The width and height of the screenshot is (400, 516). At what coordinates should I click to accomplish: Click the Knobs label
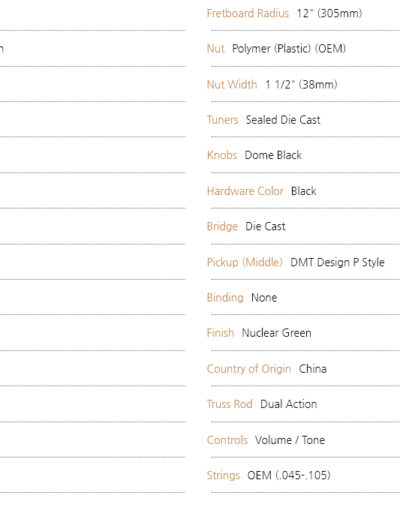tap(222, 155)
